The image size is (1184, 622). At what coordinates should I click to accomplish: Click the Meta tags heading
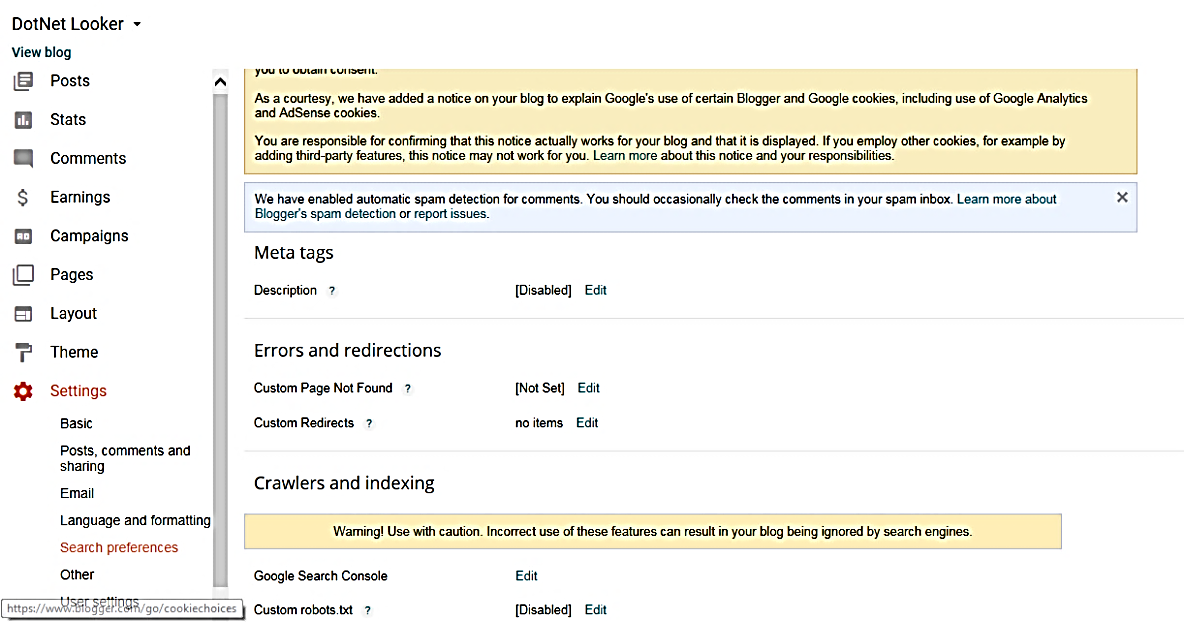click(x=294, y=253)
